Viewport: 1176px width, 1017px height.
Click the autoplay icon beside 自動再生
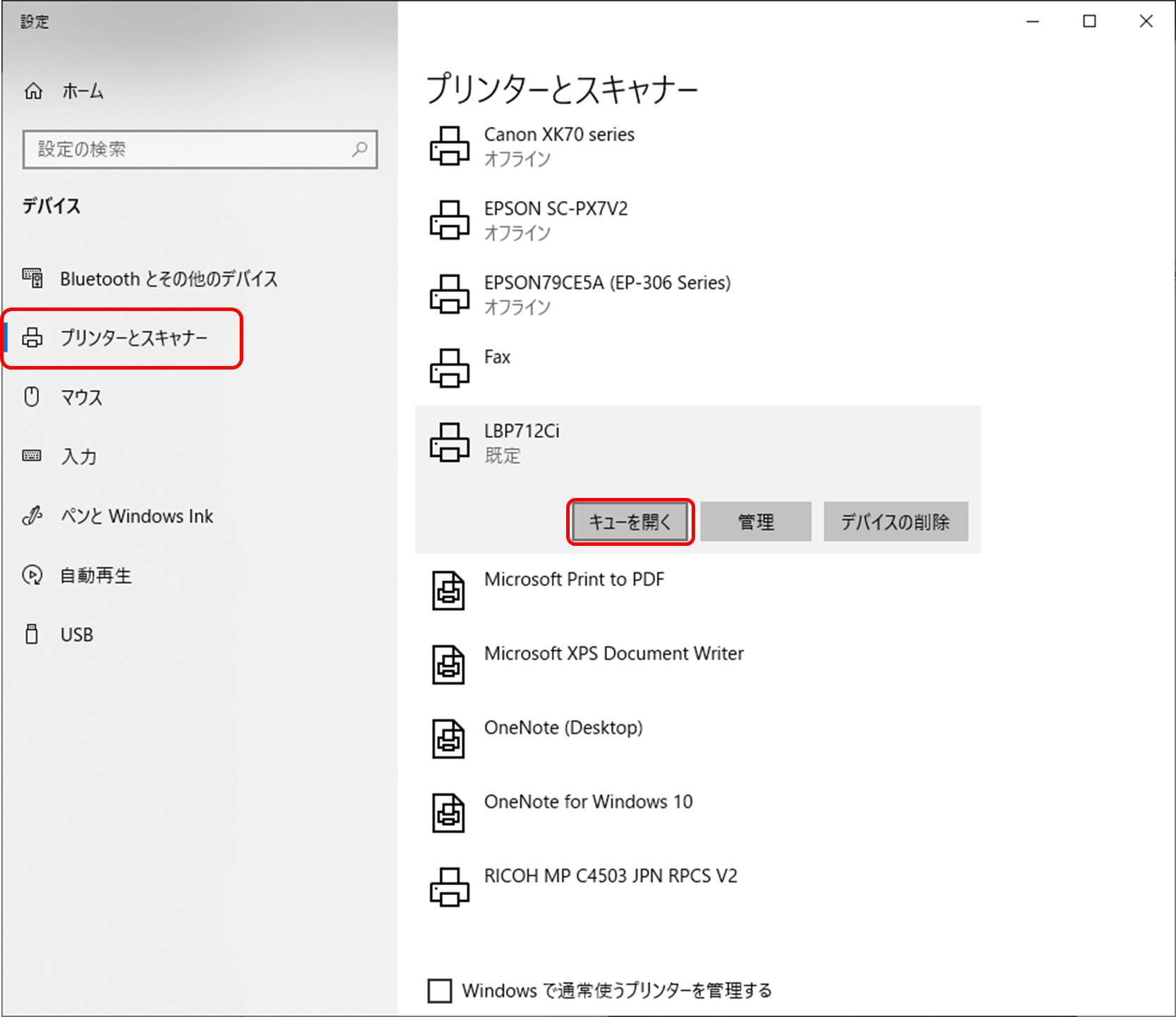[32, 575]
